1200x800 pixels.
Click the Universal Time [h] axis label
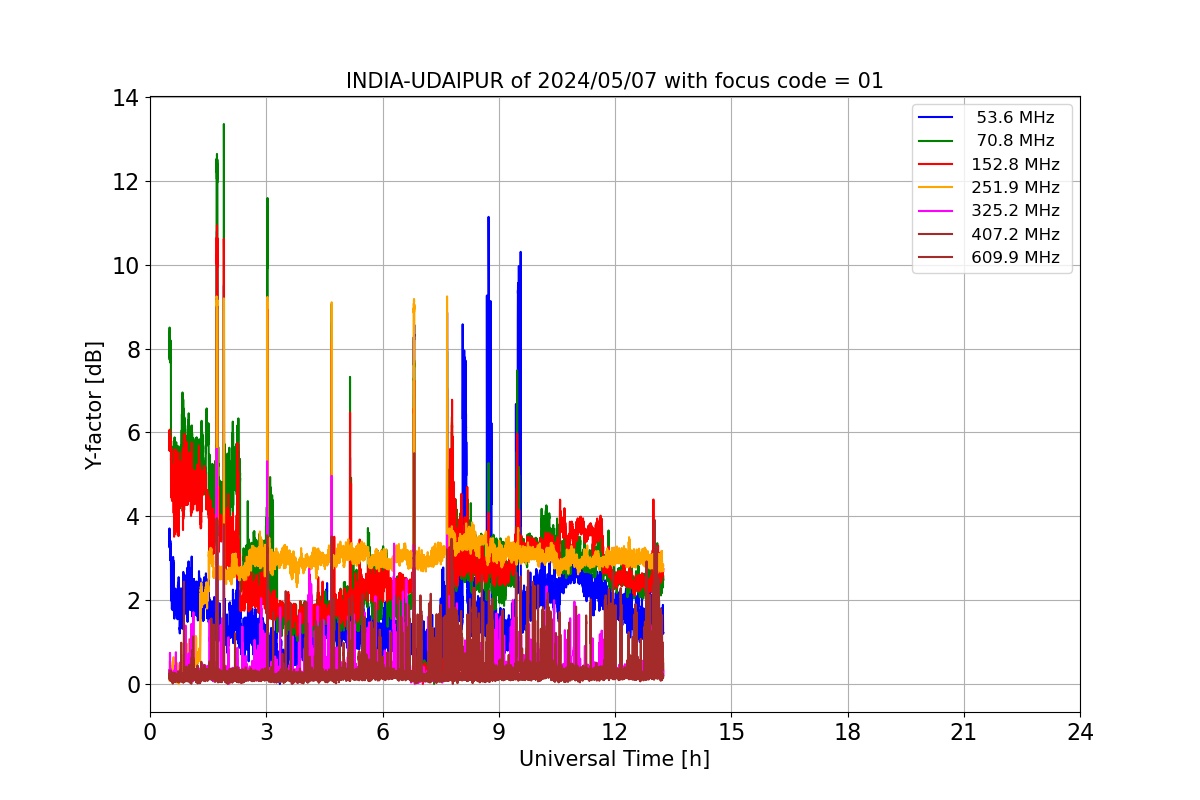(x=614, y=759)
